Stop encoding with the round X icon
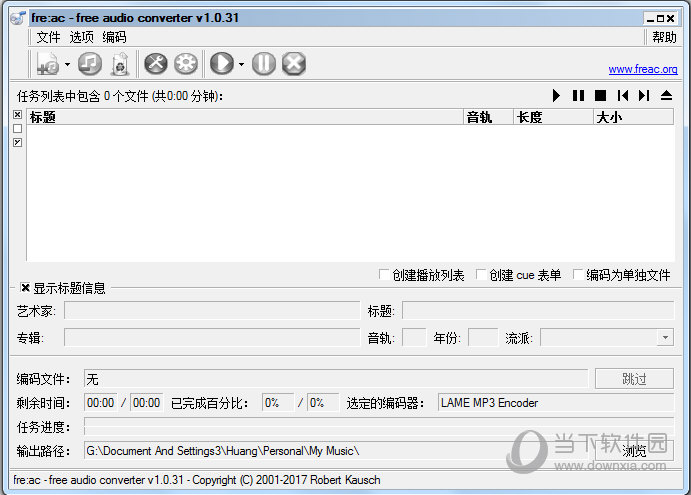The width and height of the screenshot is (691, 495). [293, 64]
